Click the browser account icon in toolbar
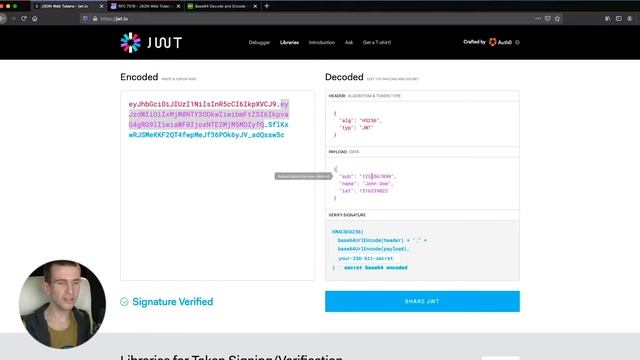The image size is (640, 360). tap(630, 18)
